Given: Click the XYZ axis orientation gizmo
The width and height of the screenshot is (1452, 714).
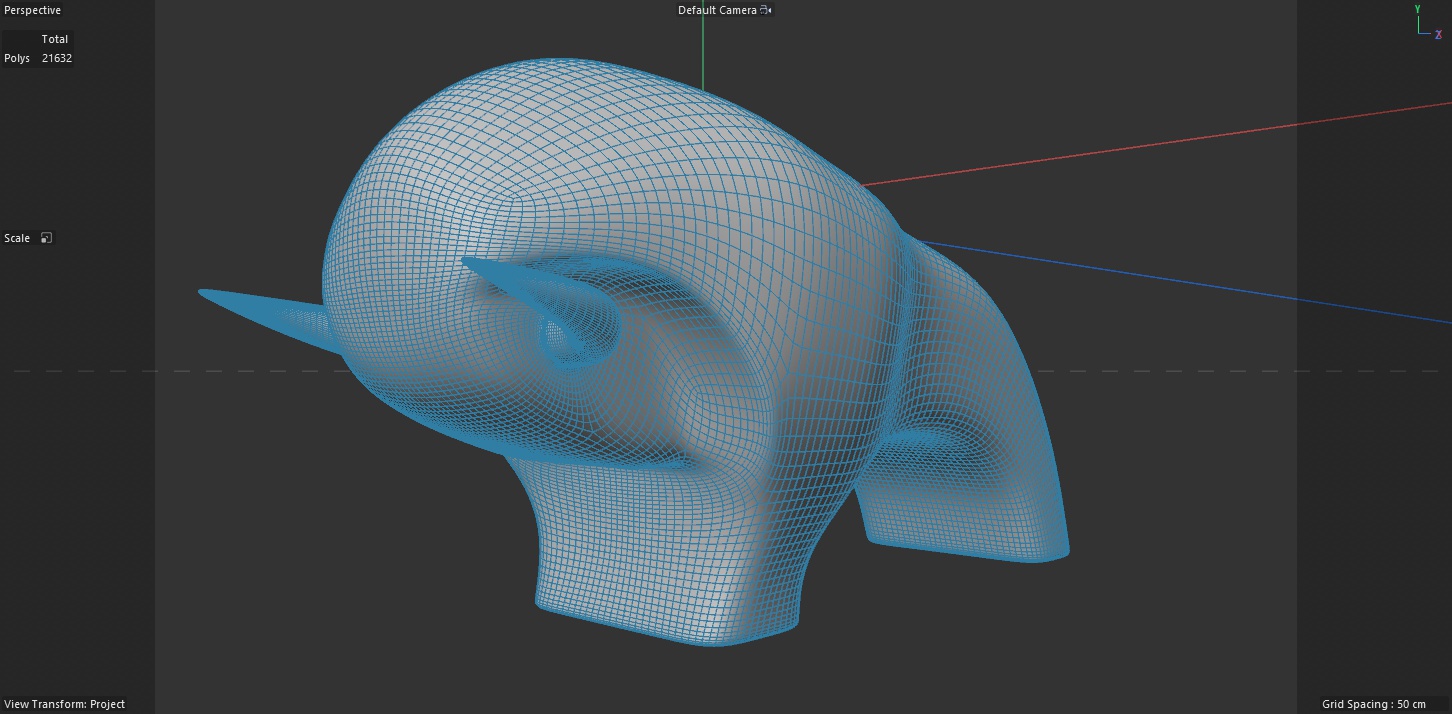Looking at the screenshot, I should click(1428, 22).
